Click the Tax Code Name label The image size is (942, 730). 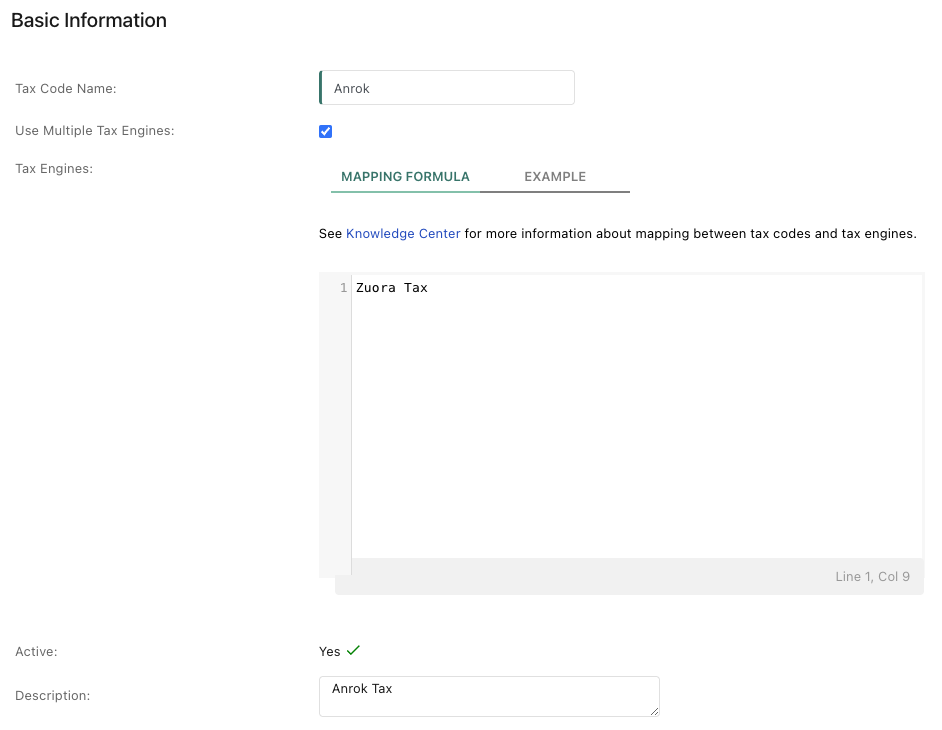pyautogui.click(x=65, y=89)
